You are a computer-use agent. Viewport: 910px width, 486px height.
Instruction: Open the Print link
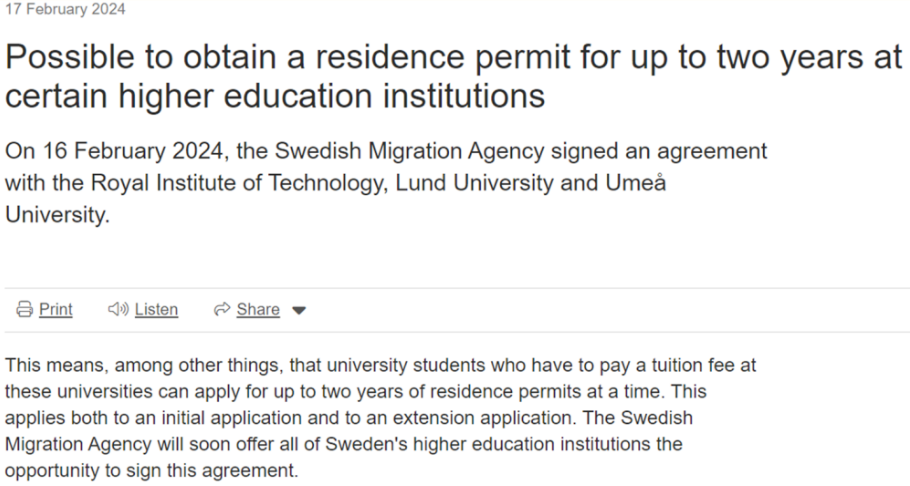56,309
